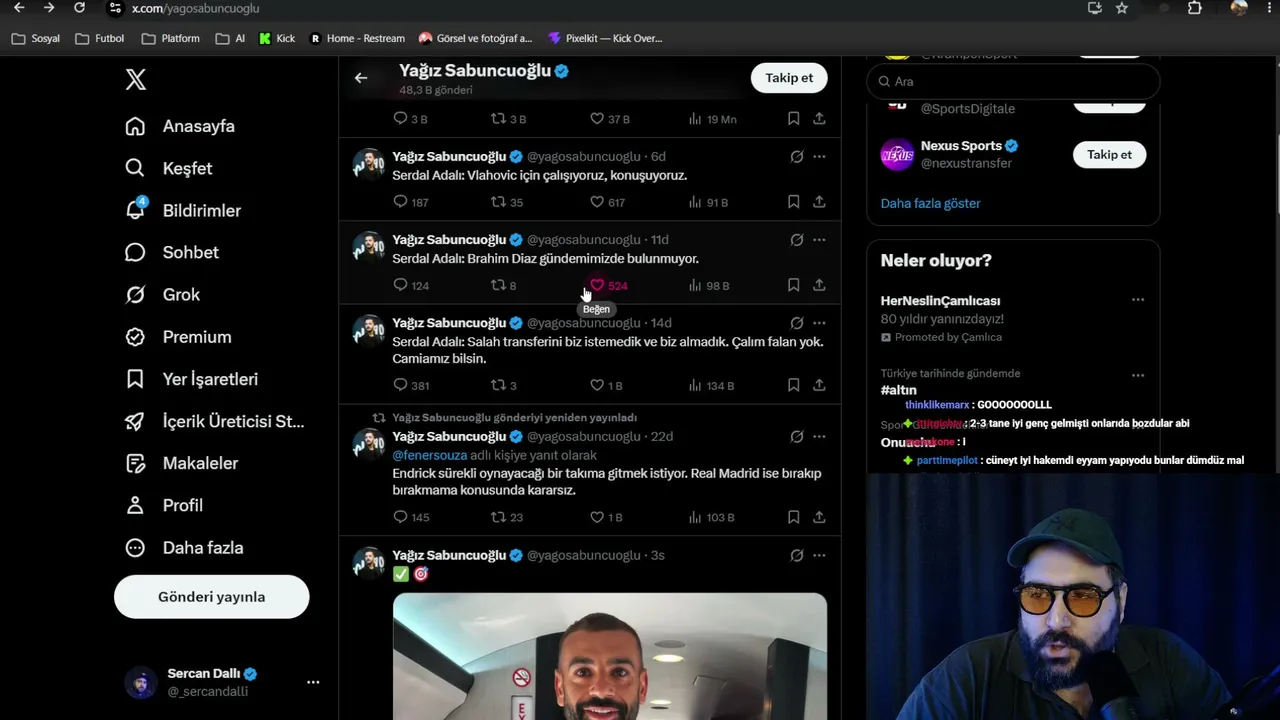The image size is (1280, 720).
Task: Open the #altın trending topic
Action: pyautogui.click(x=899, y=390)
